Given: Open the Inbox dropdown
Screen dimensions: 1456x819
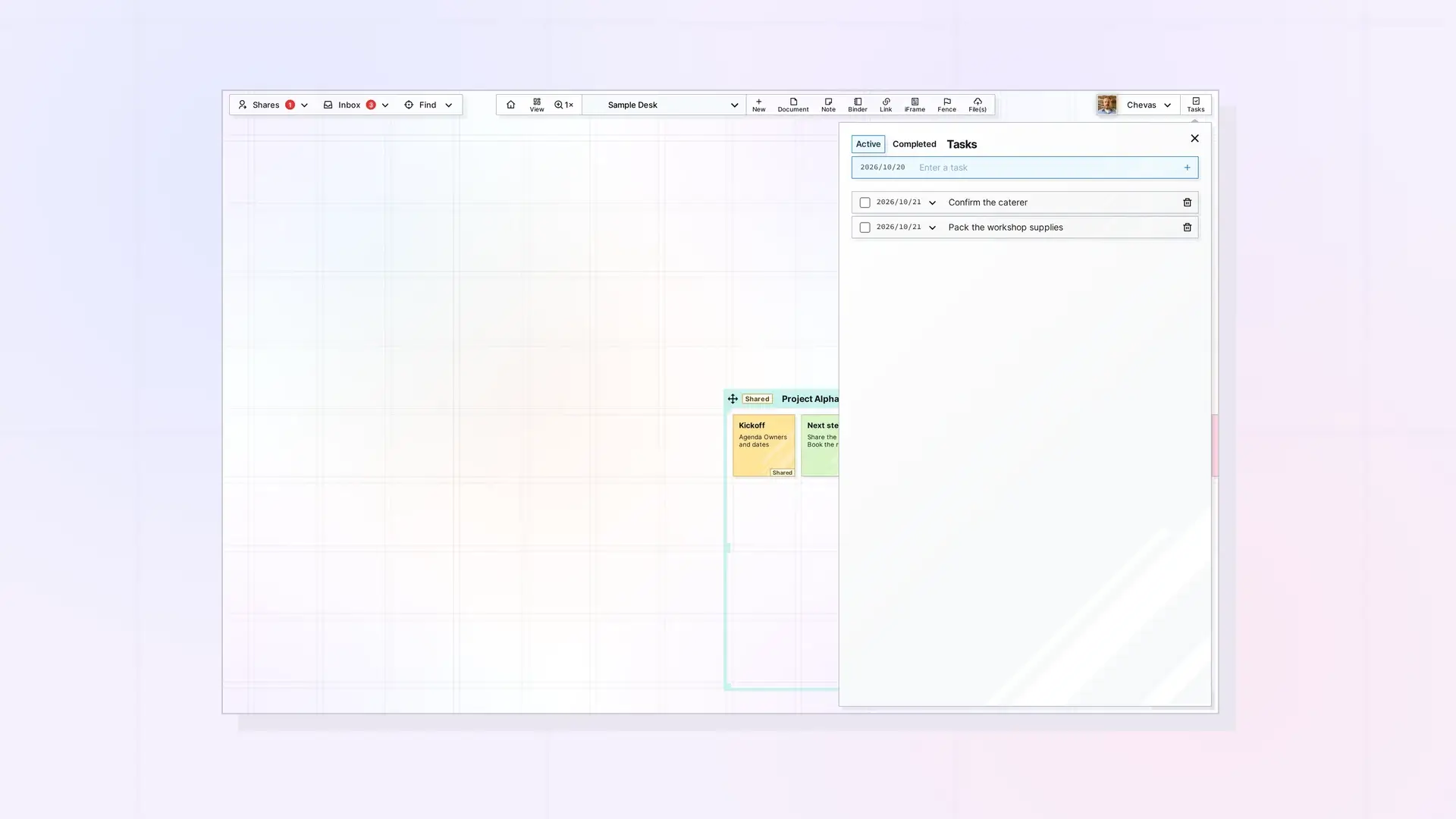Looking at the screenshot, I should click(356, 105).
